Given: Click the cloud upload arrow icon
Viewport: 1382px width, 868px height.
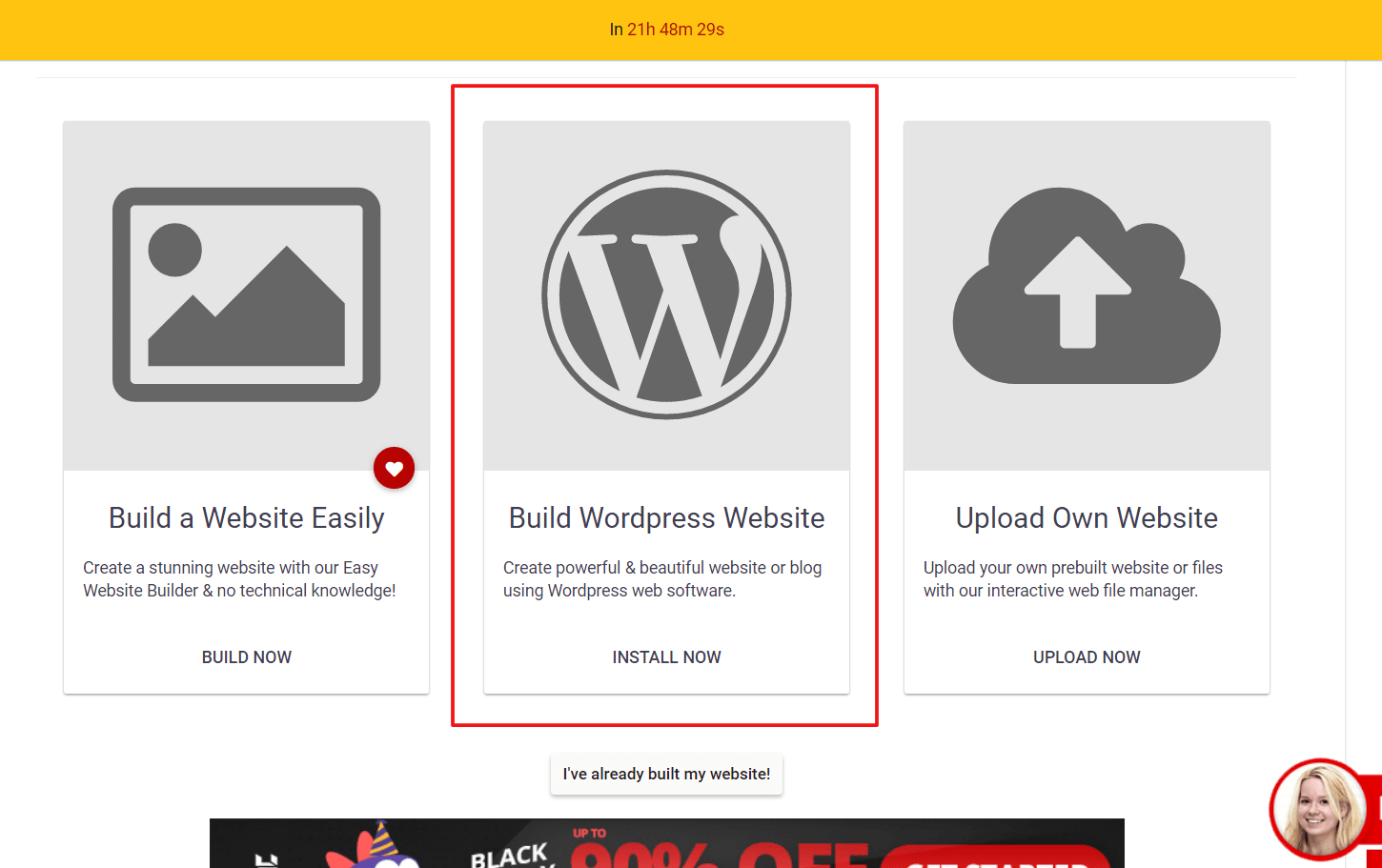Looking at the screenshot, I should click(1087, 286).
